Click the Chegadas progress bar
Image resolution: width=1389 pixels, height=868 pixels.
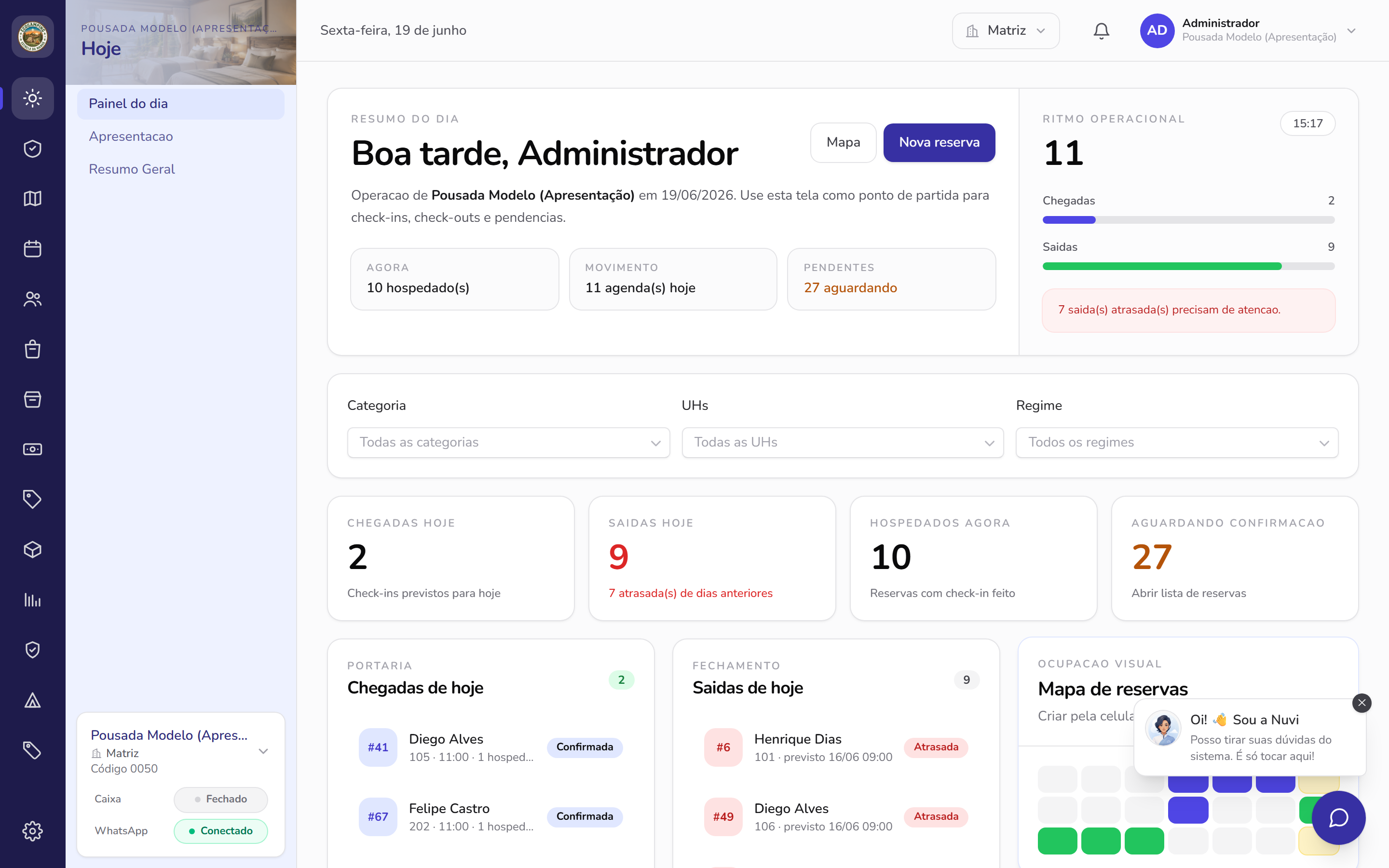pos(1188,220)
